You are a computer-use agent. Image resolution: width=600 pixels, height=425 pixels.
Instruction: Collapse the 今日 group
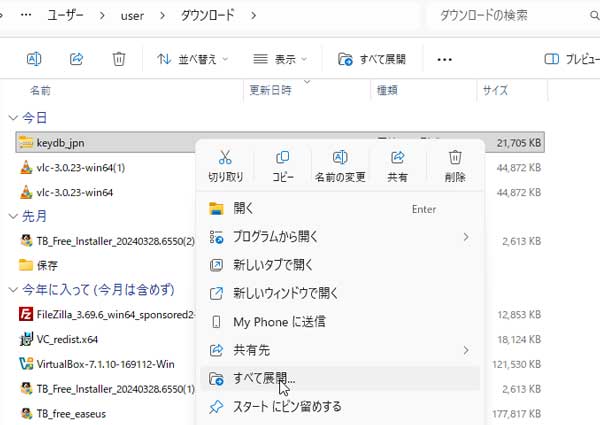(13, 118)
